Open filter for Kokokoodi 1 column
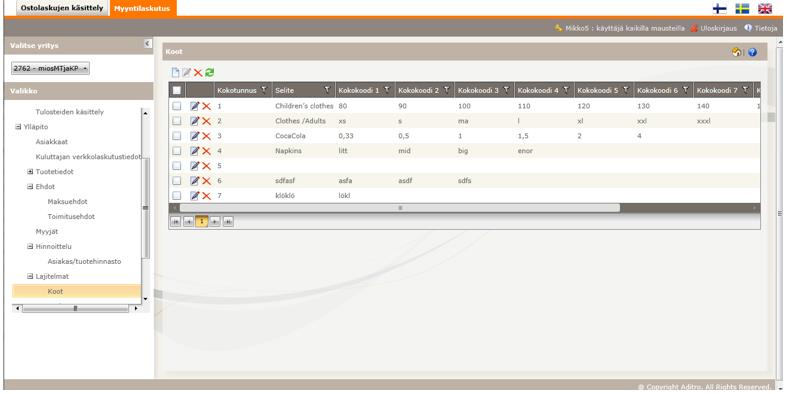 387,90
